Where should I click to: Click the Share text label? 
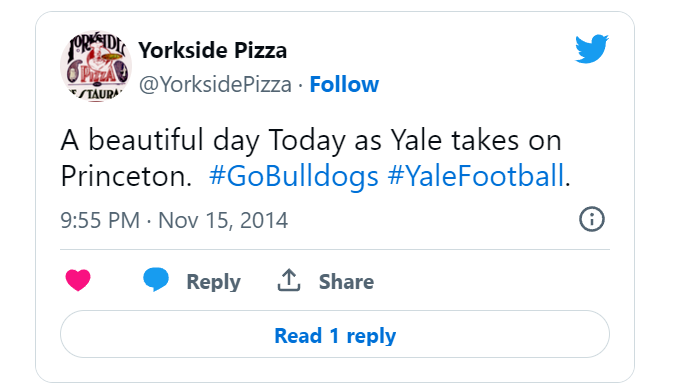point(347,282)
